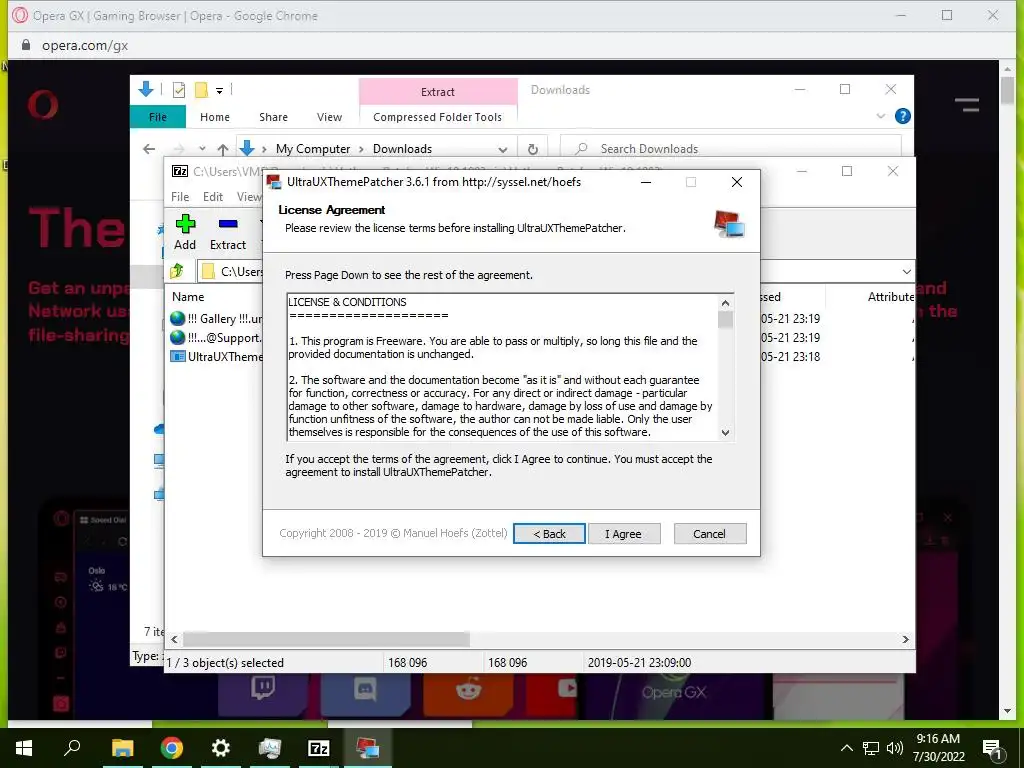Click the browser page vertical scrollbar down arrow
Viewport: 1024px width, 768px height.
click(1007, 711)
